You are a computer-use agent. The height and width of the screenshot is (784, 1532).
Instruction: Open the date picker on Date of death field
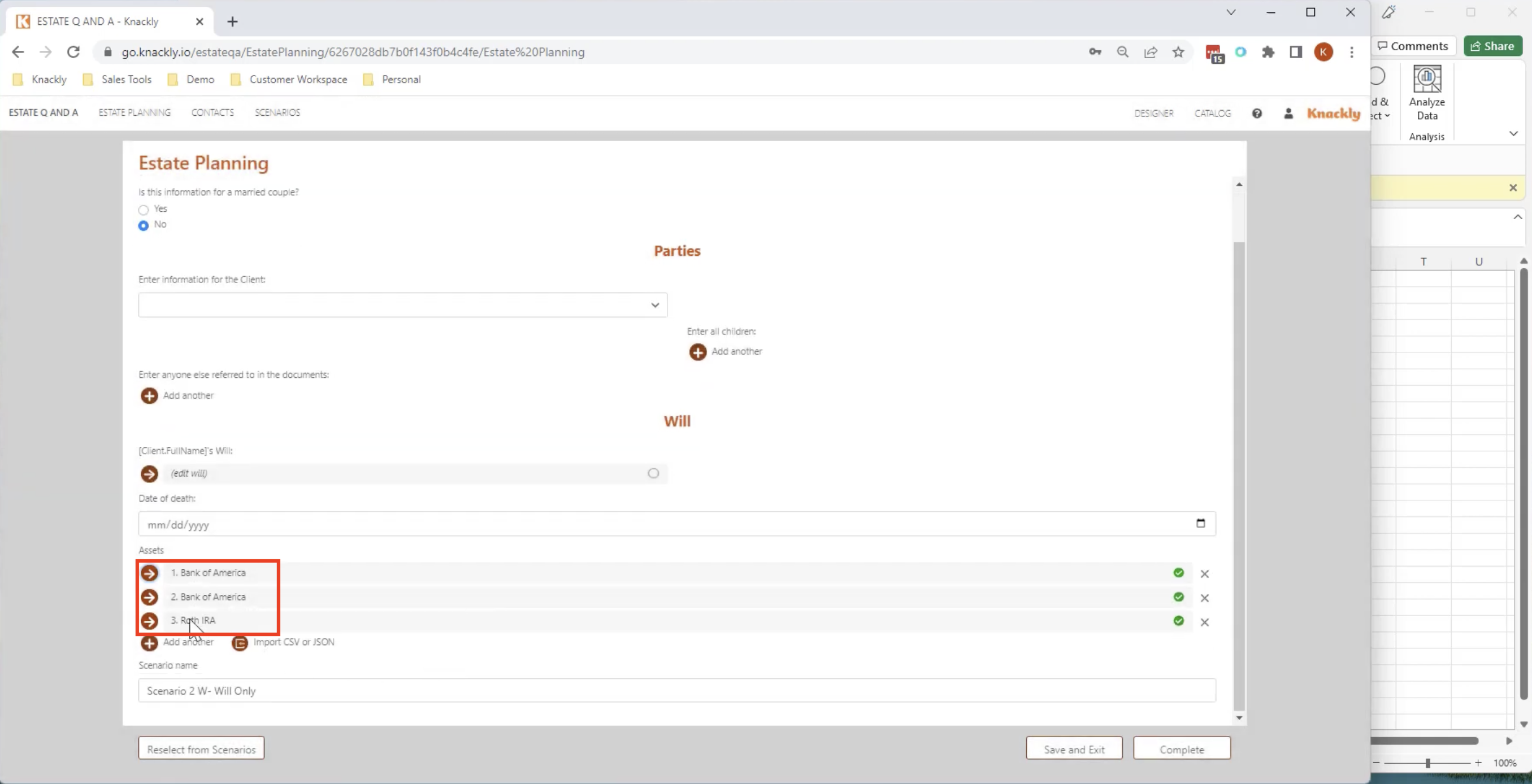[x=1201, y=524]
